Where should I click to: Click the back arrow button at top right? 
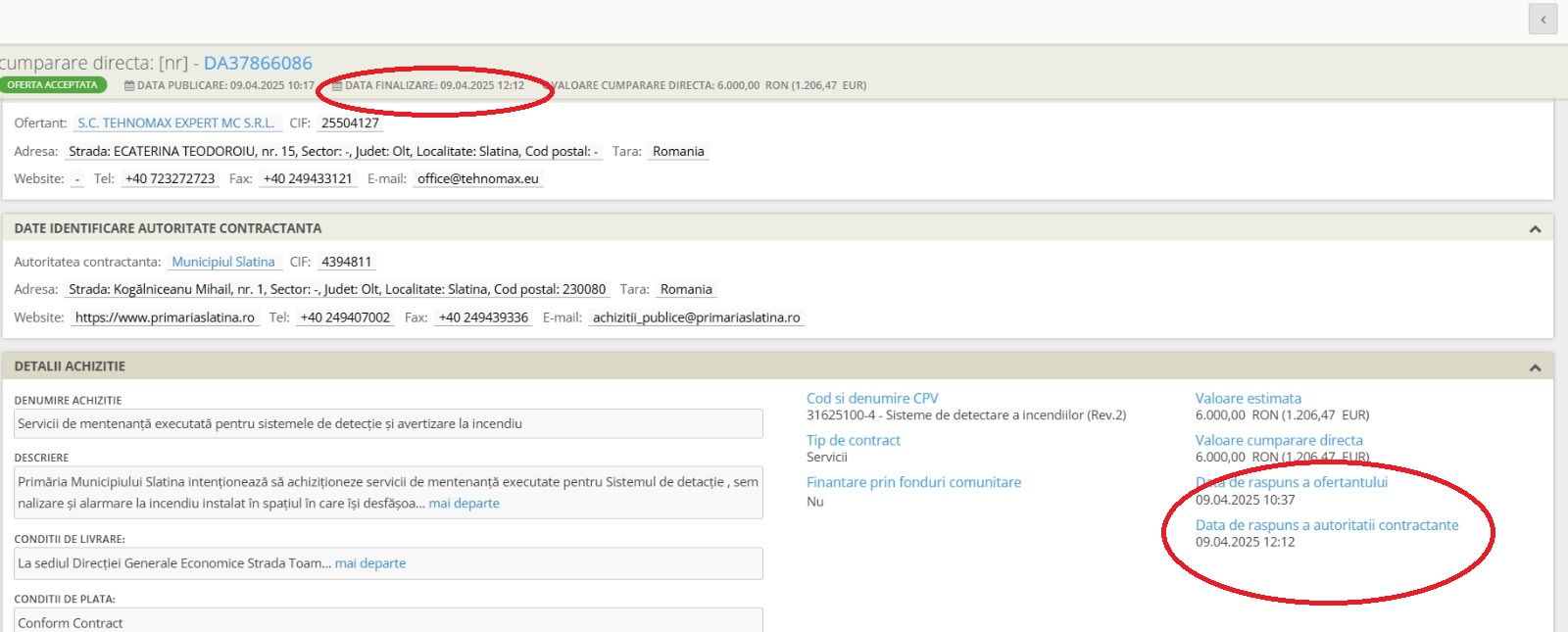pos(1543,20)
